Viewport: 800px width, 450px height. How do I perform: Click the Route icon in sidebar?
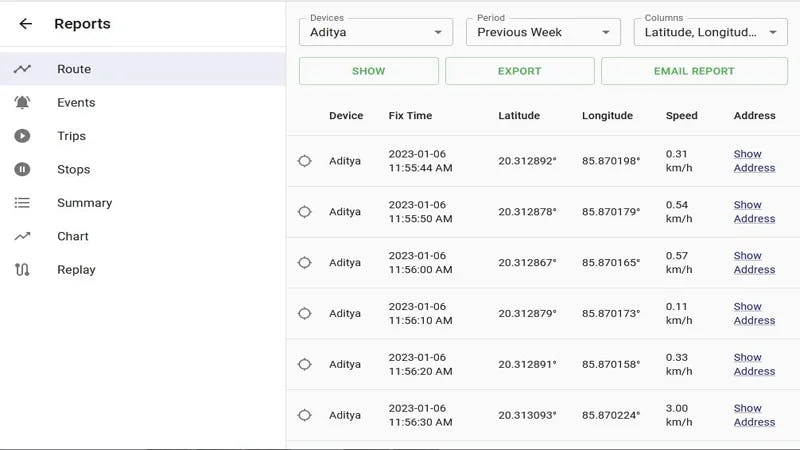(22, 69)
